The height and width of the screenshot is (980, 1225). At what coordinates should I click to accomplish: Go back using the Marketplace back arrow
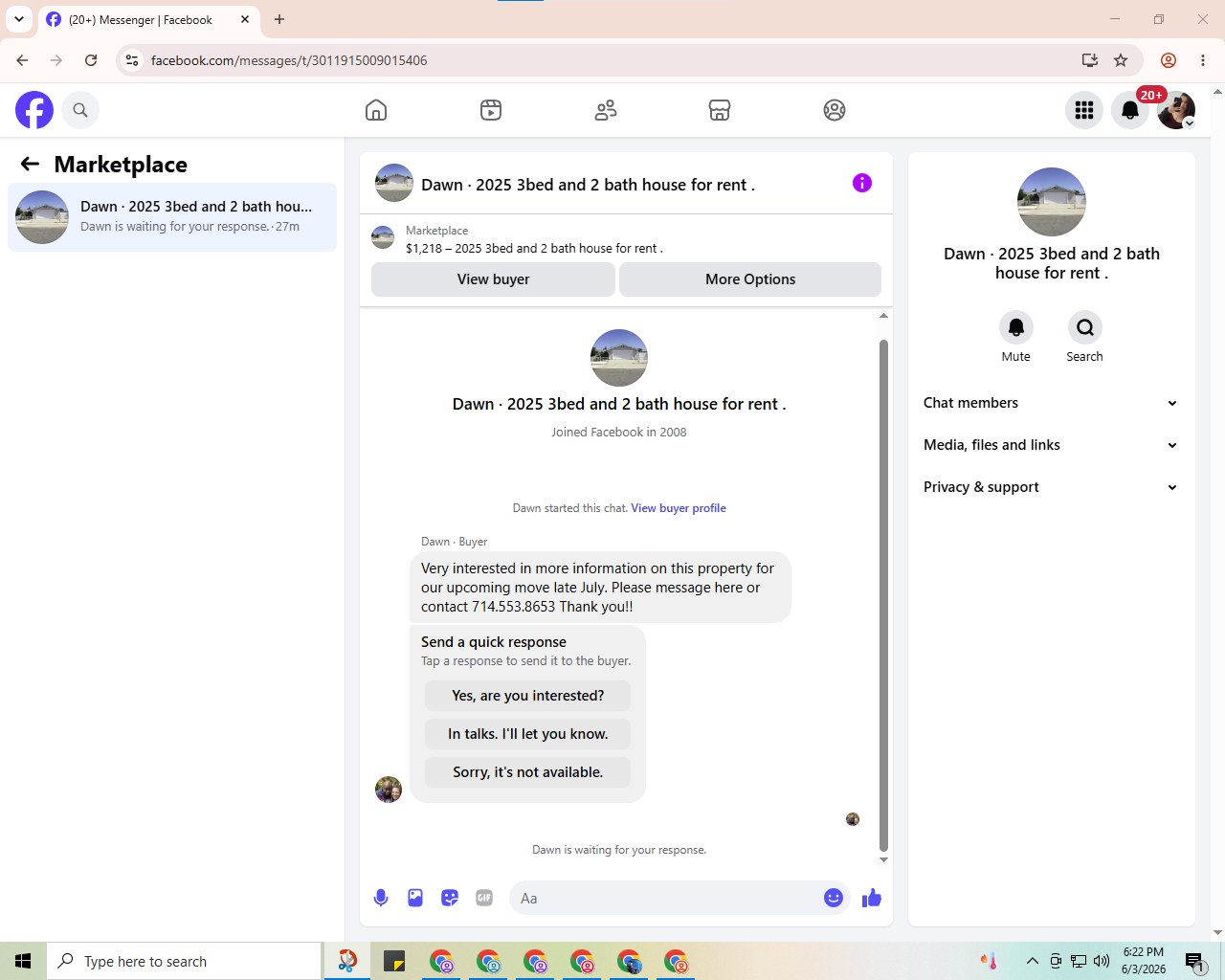31,165
